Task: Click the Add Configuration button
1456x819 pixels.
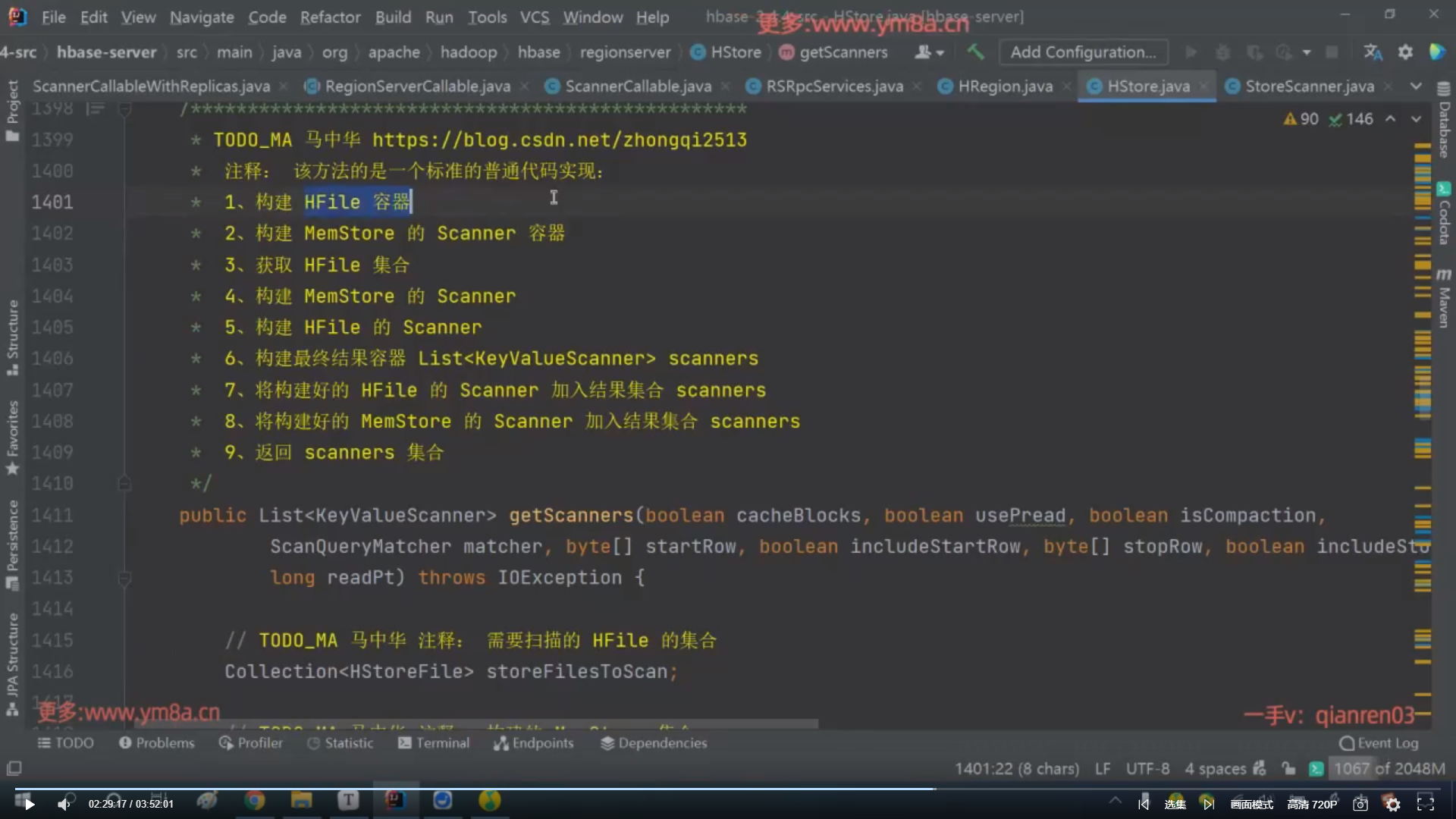Action: click(1082, 52)
